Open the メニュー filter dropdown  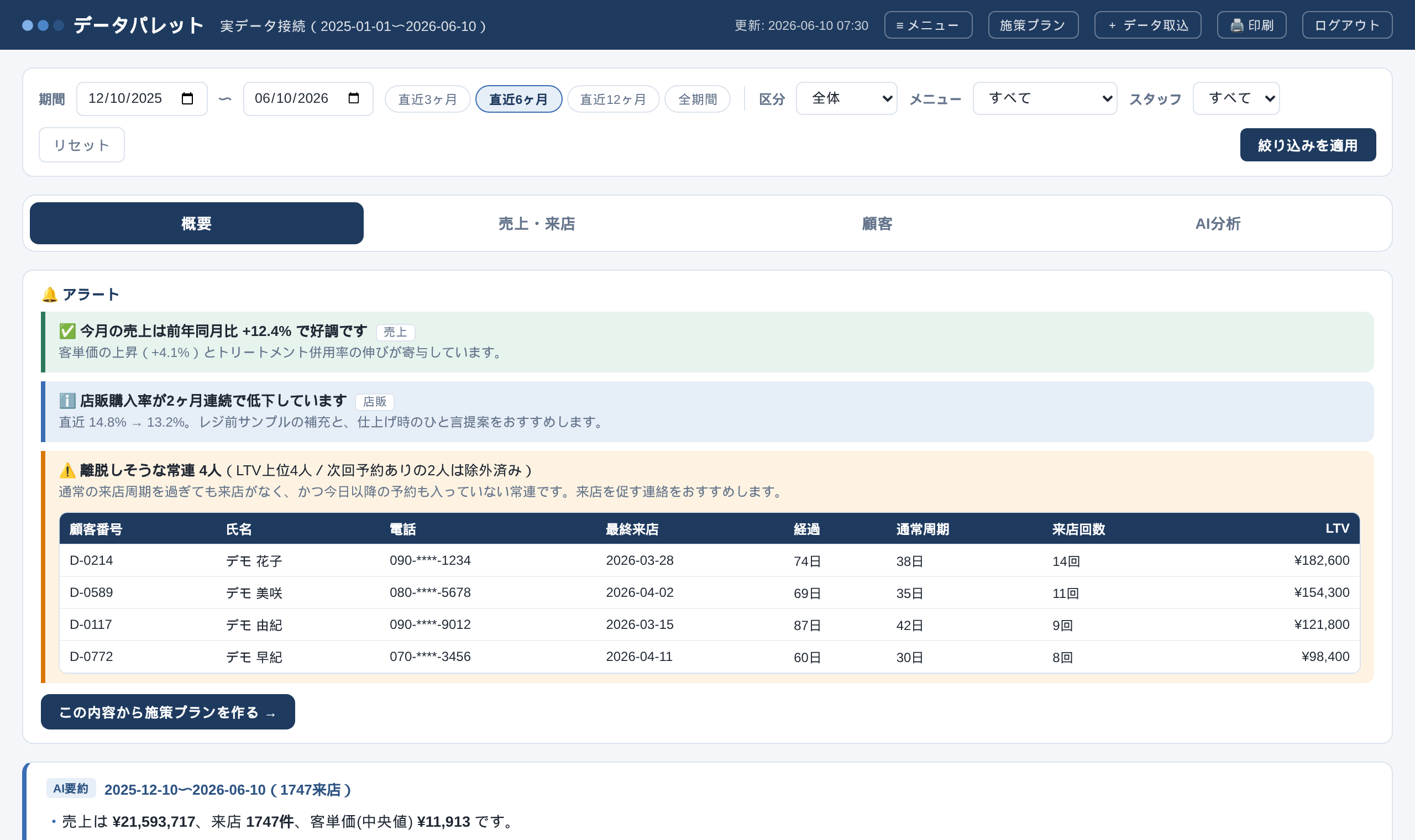[1045, 98]
